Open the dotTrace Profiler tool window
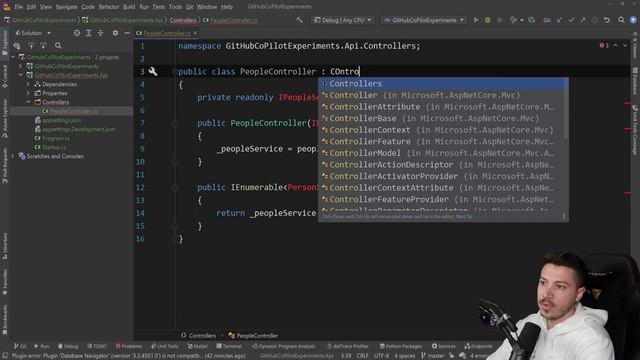This screenshot has height=360, width=640. click(347, 346)
